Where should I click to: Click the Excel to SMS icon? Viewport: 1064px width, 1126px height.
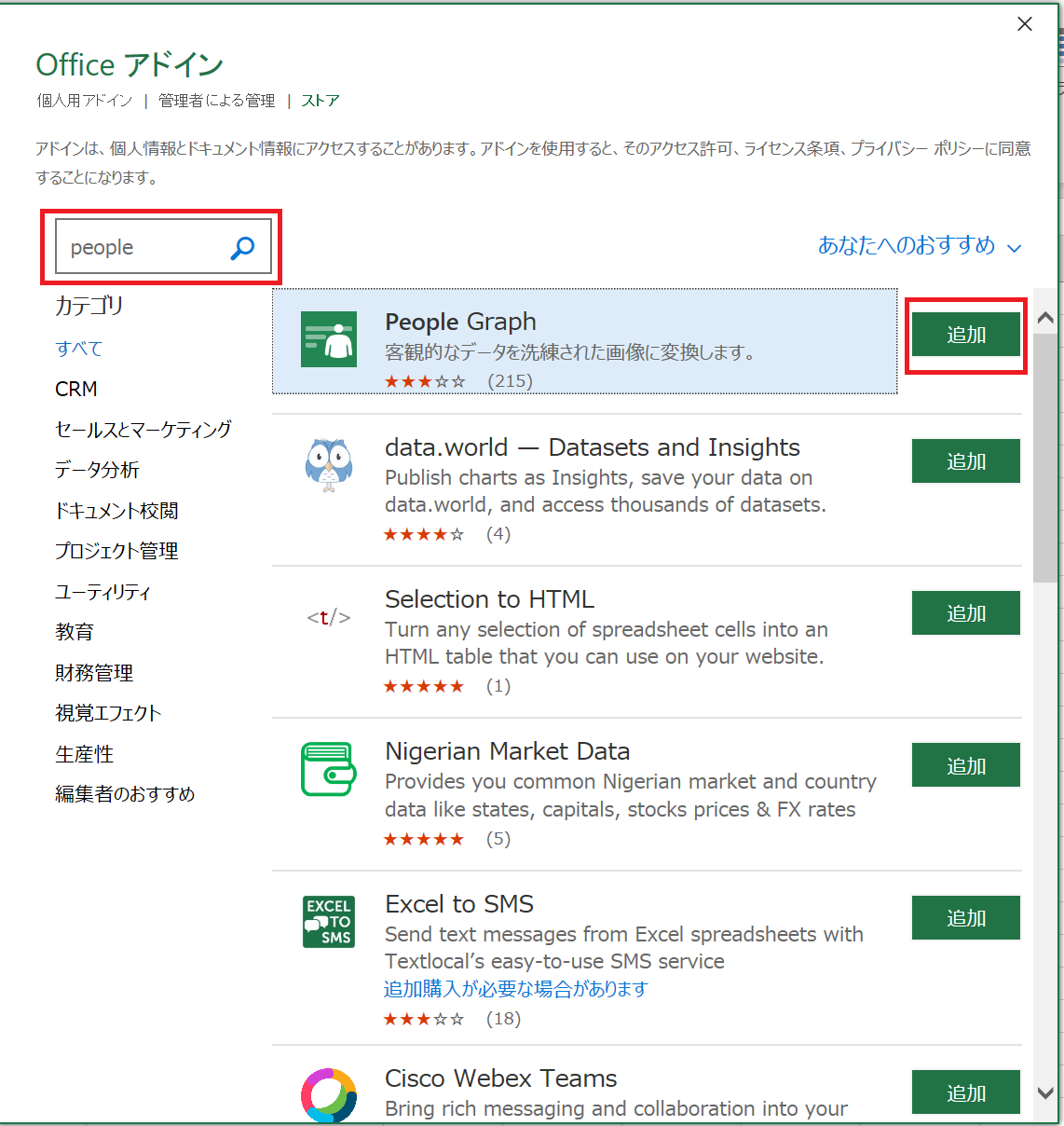tap(329, 922)
